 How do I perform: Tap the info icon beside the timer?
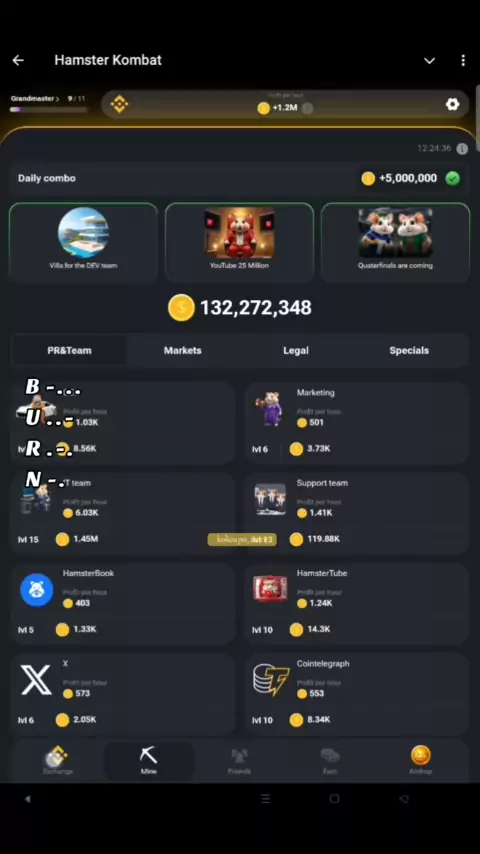tap(462, 149)
